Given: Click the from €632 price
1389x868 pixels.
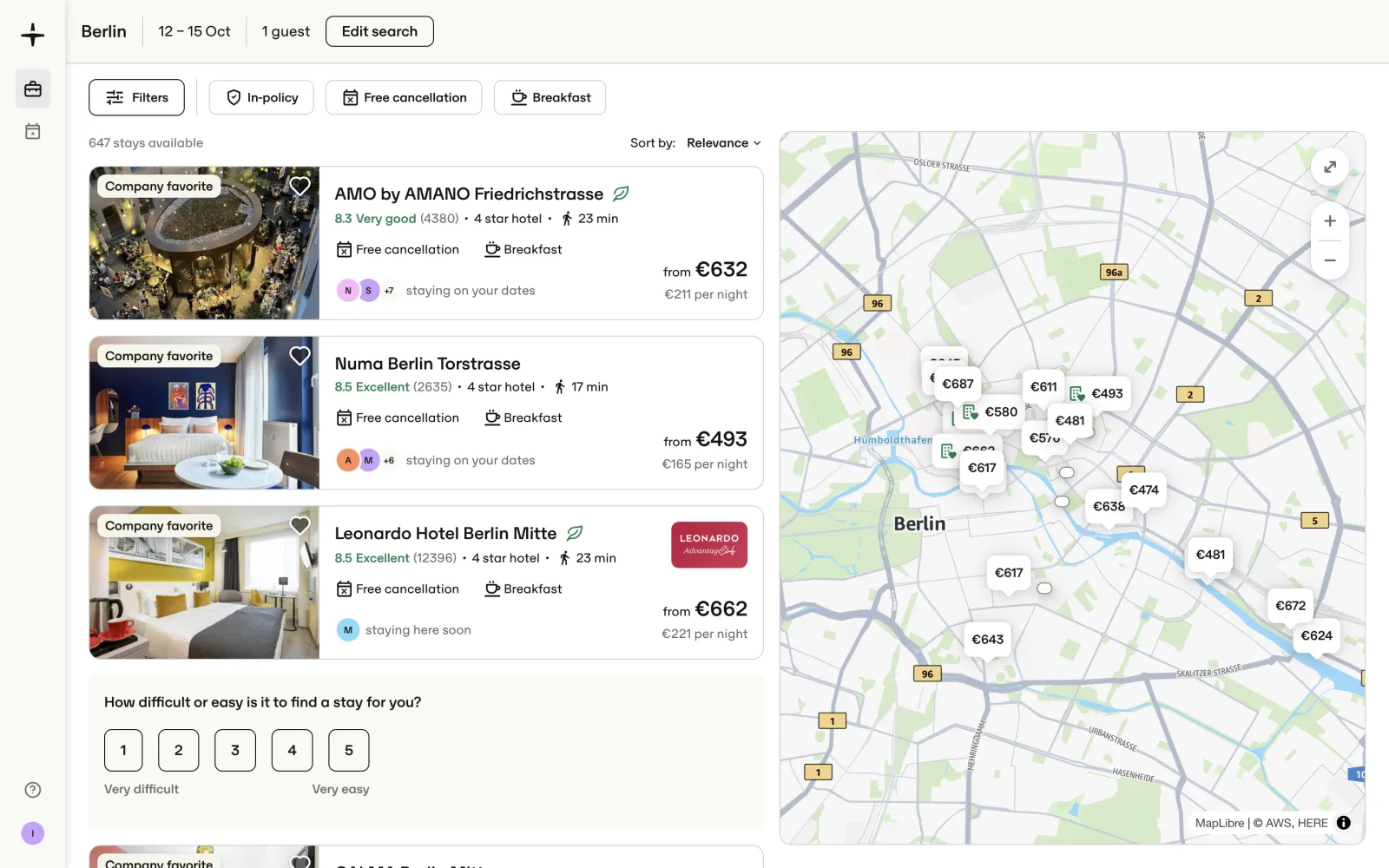Looking at the screenshot, I should pos(705,270).
